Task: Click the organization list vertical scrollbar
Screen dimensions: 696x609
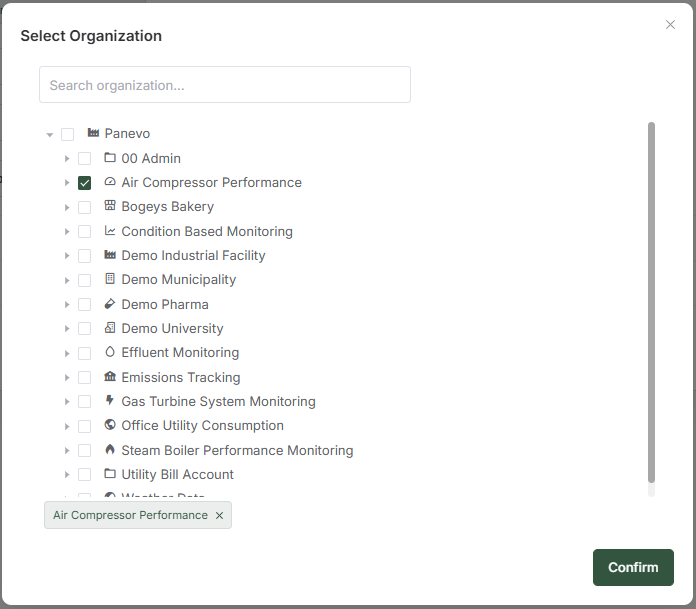Action: tap(651, 302)
